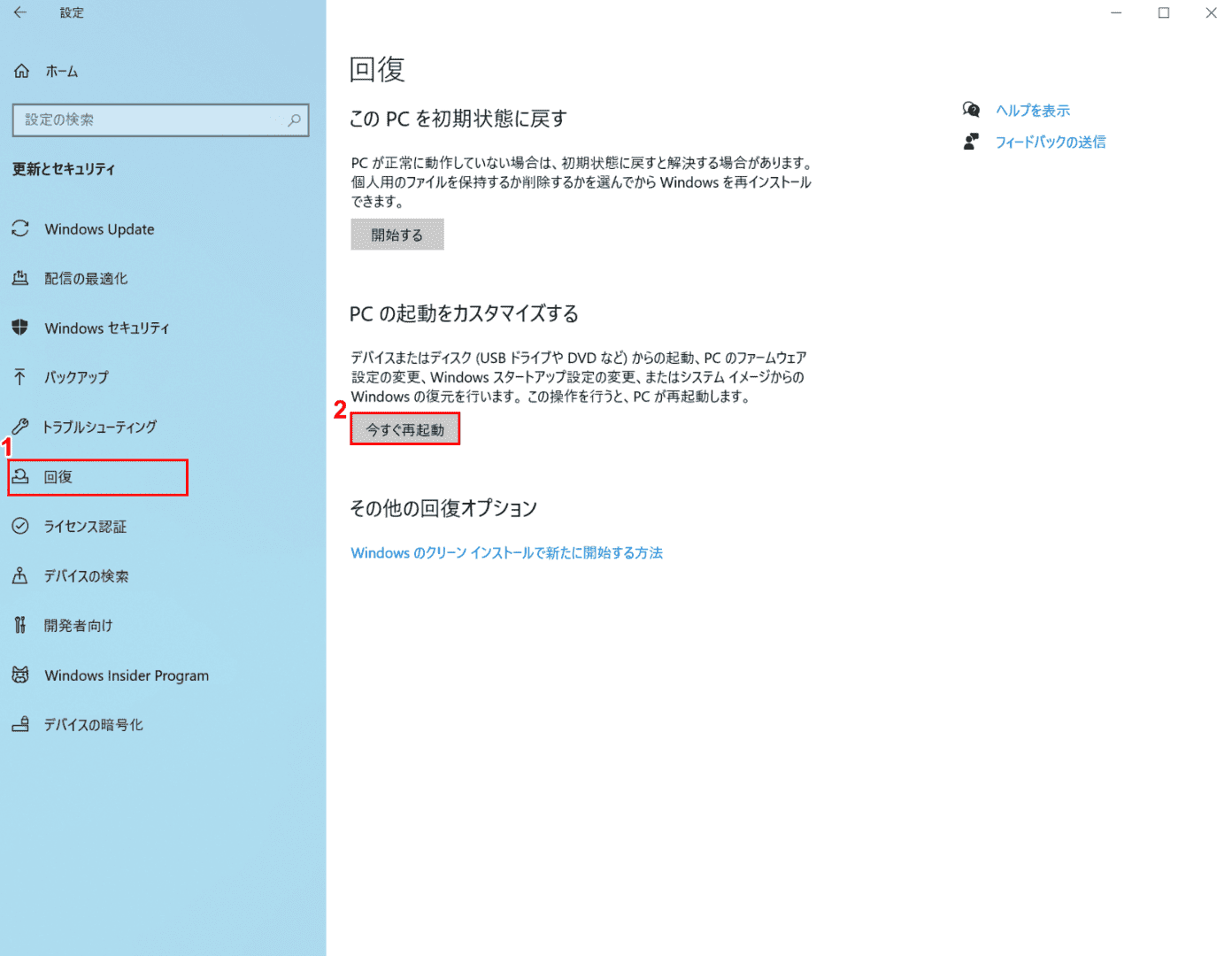Click the ライセンス認証 checkmark icon

click(20, 526)
